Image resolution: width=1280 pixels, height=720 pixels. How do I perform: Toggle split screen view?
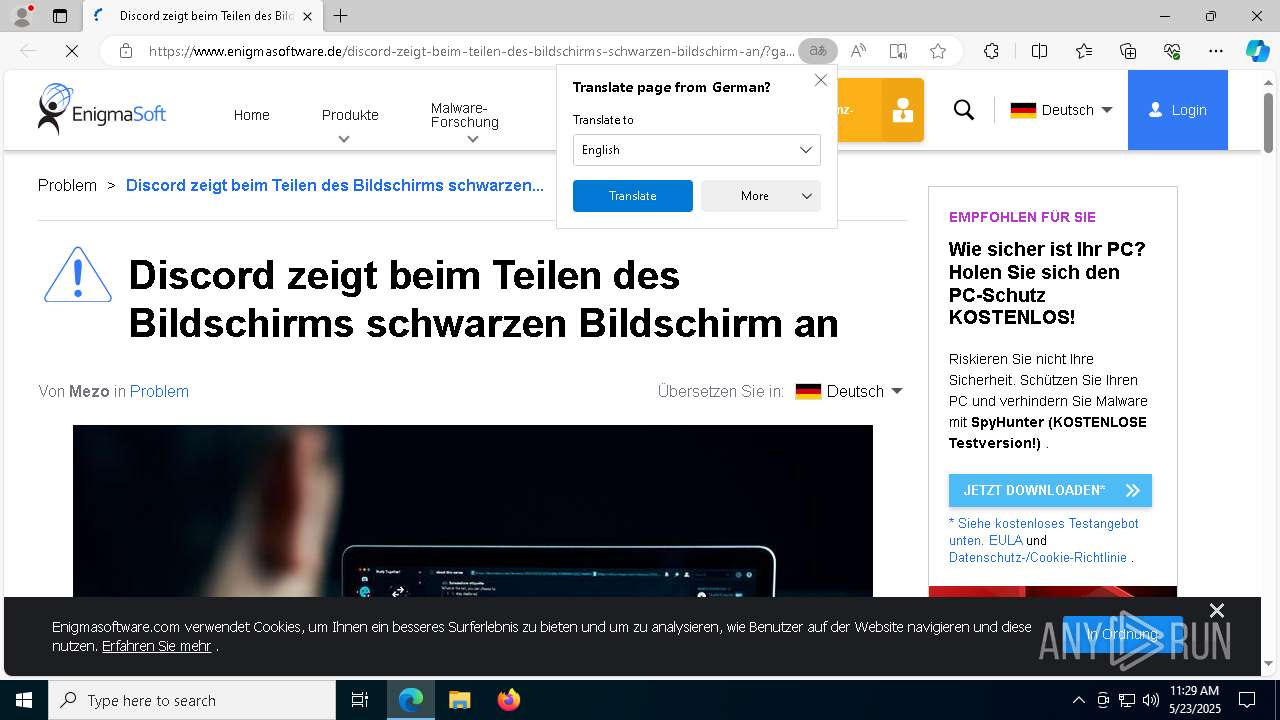pos(1039,51)
